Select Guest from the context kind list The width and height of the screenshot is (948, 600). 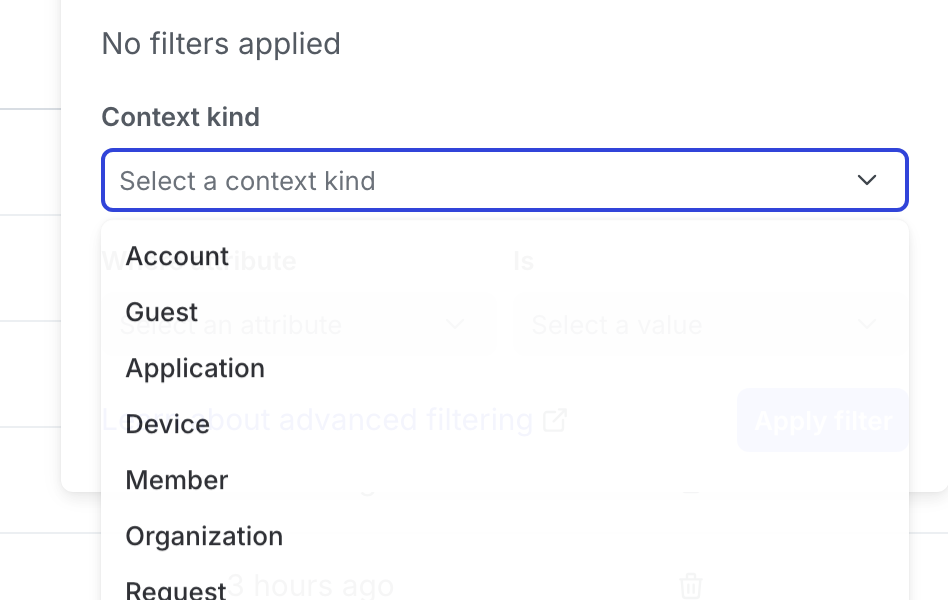[x=161, y=312]
